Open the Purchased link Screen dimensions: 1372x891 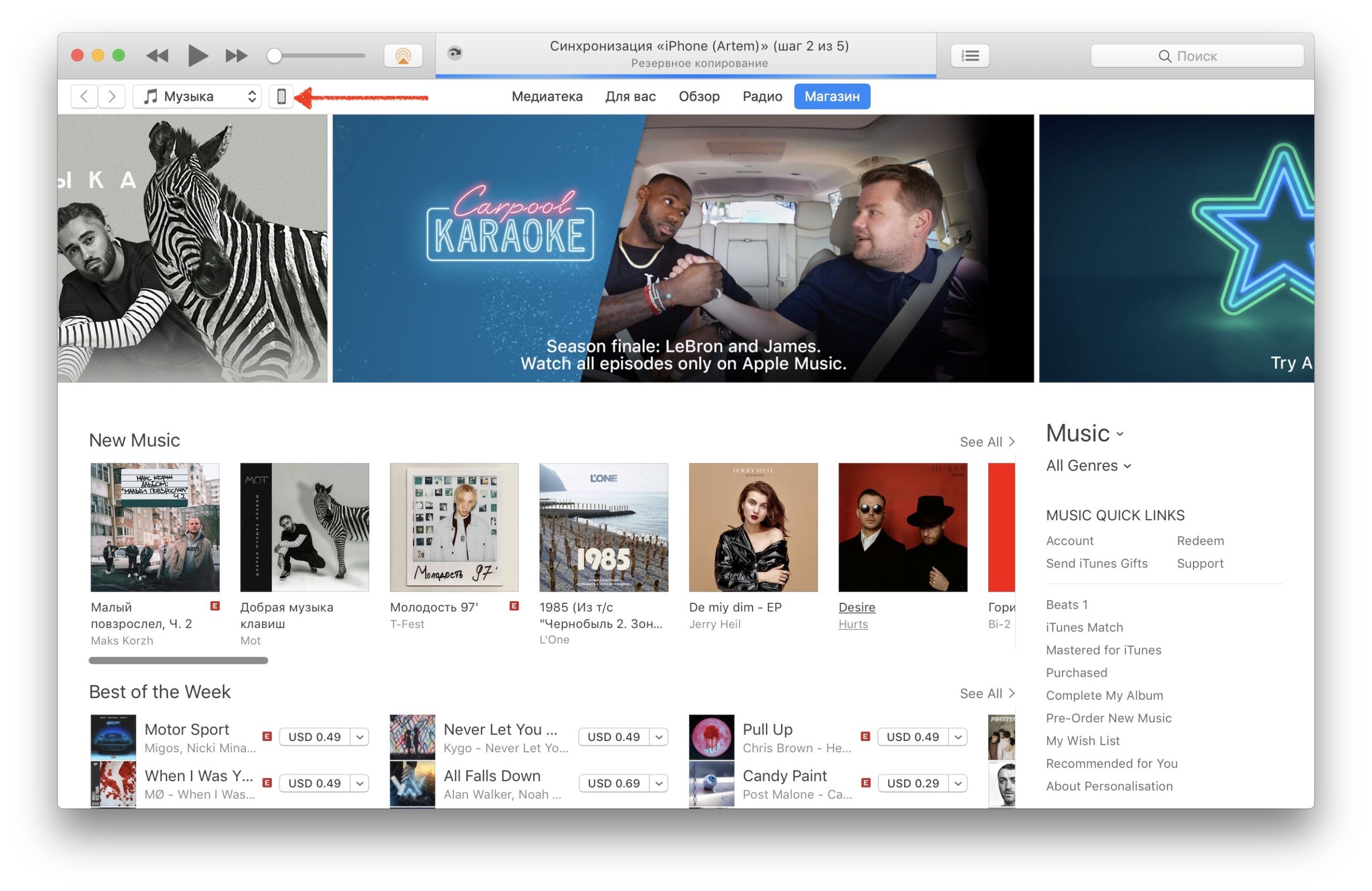tap(1076, 672)
